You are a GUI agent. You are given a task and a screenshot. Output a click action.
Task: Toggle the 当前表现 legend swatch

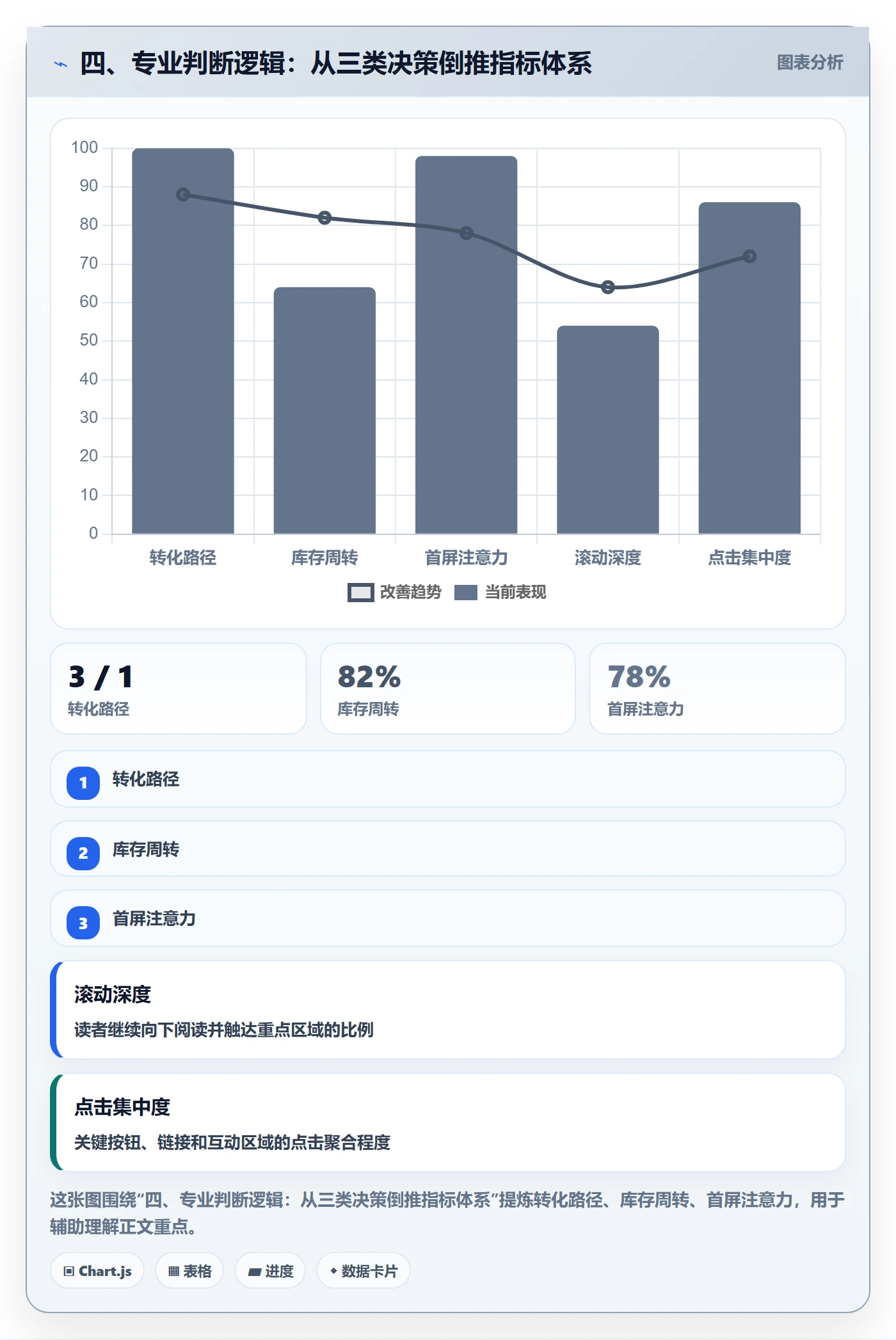coord(465,593)
